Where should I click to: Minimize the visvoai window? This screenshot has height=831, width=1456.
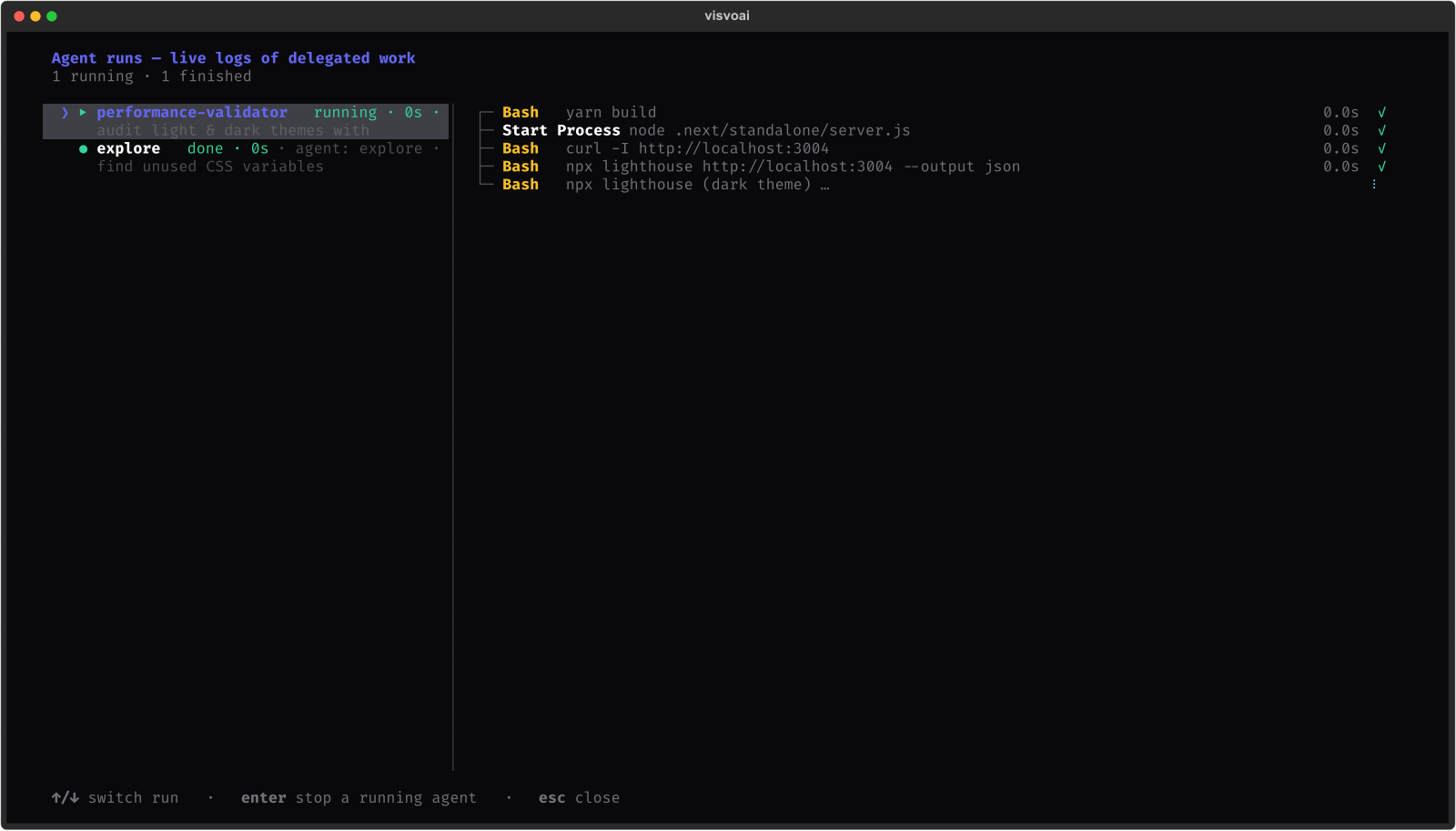pos(35,16)
